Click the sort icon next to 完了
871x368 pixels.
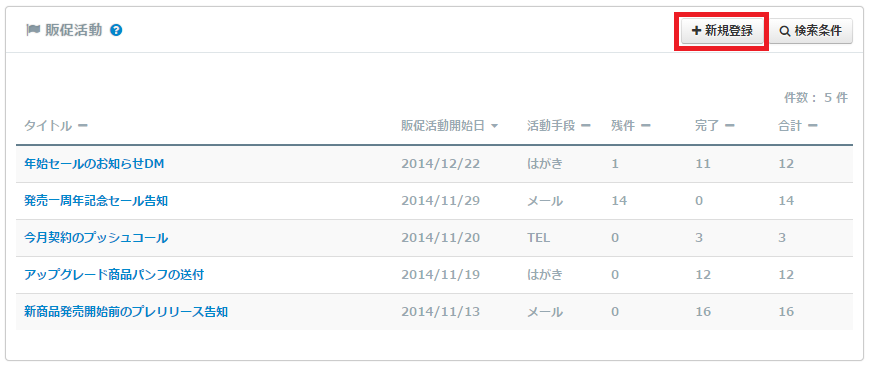click(729, 126)
